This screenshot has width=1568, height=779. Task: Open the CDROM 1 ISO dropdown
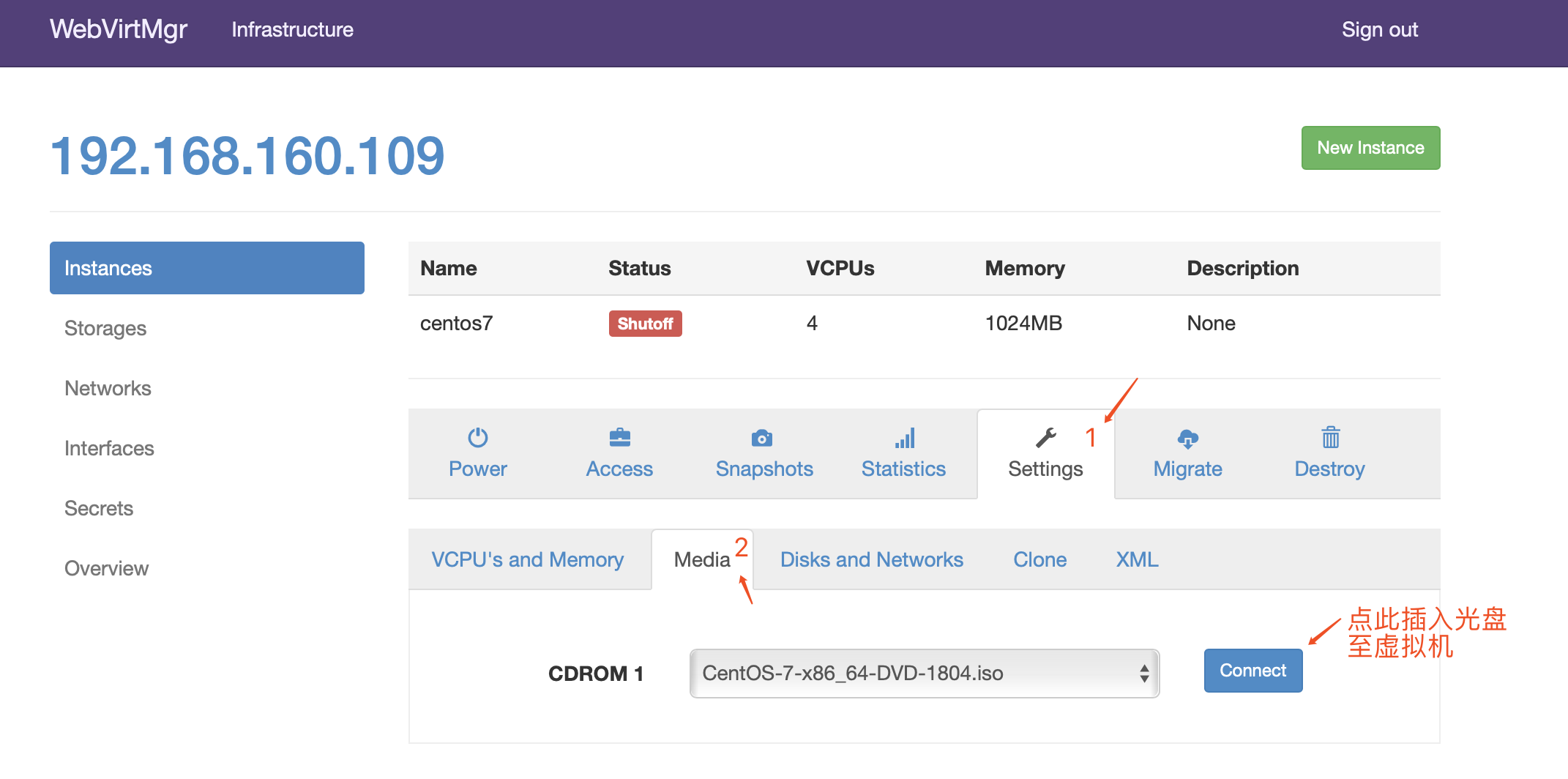coord(924,674)
